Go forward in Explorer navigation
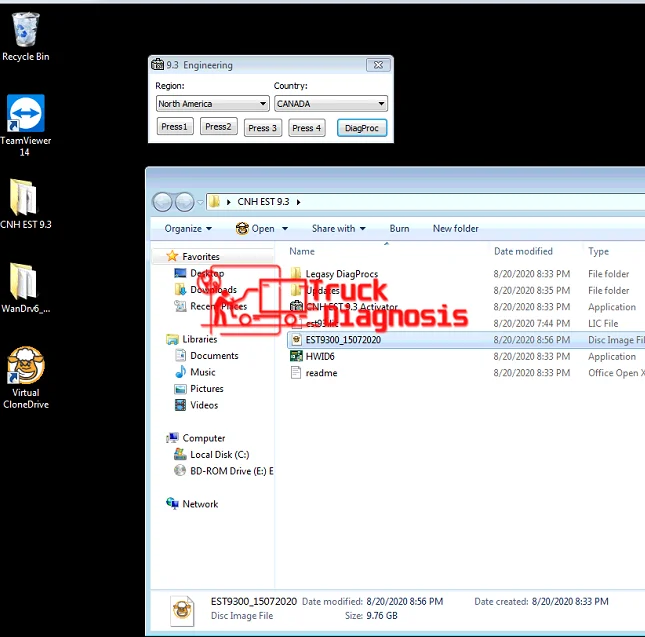Image resolution: width=645 pixels, height=637 pixels. click(184, 202)
